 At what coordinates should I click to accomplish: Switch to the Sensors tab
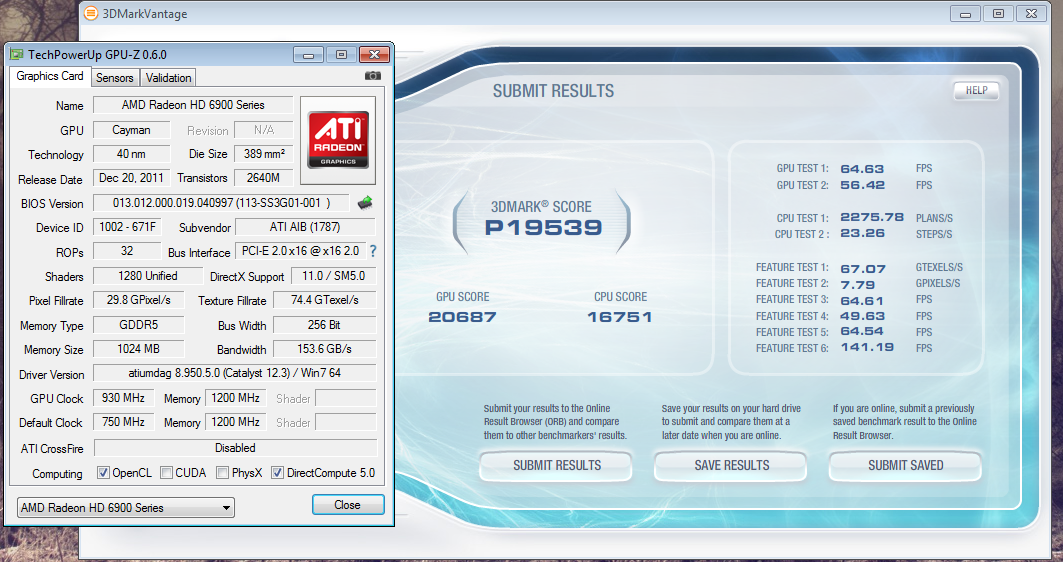tap(115, 77)
